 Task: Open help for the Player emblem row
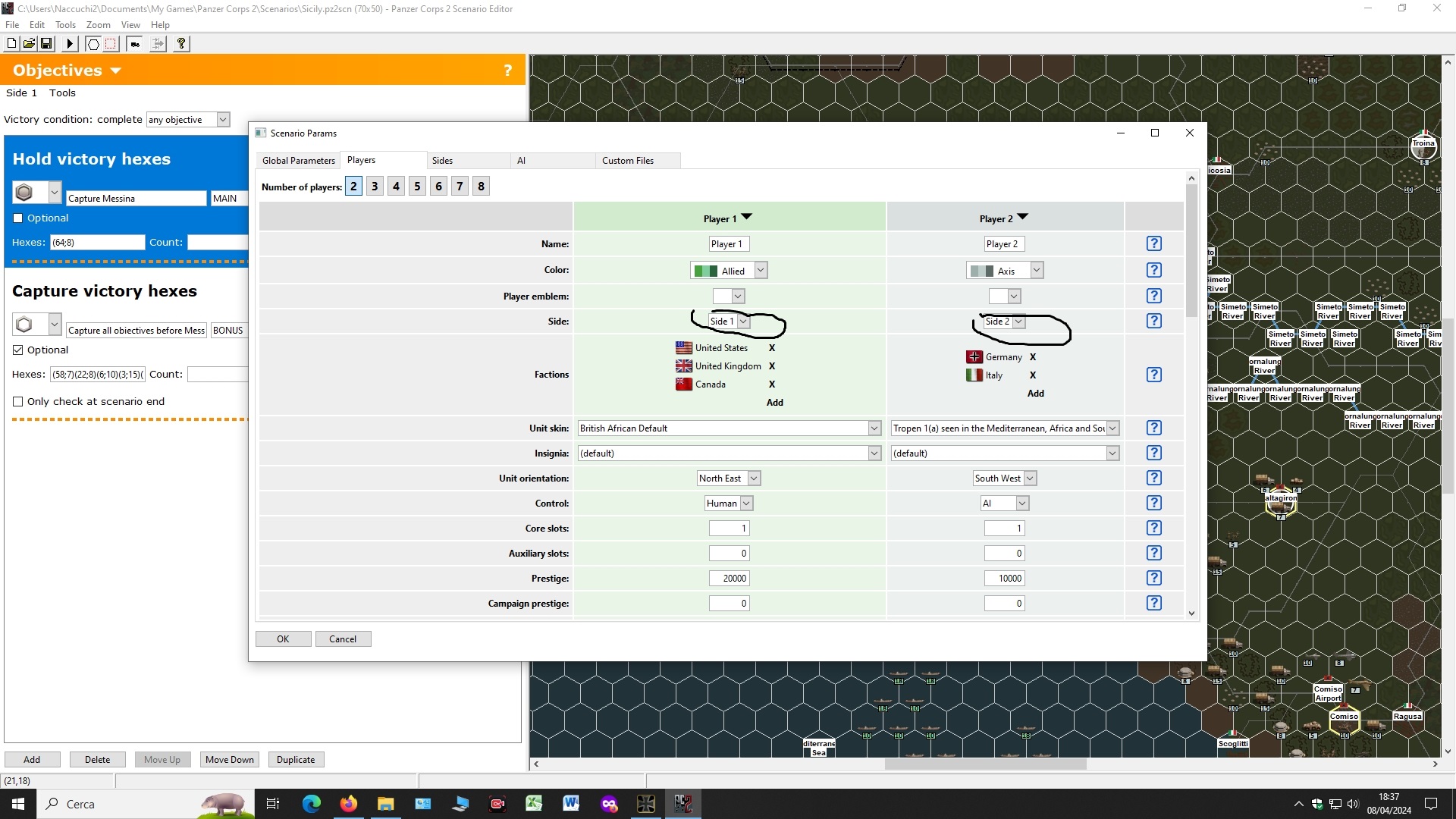(1153, 296)
